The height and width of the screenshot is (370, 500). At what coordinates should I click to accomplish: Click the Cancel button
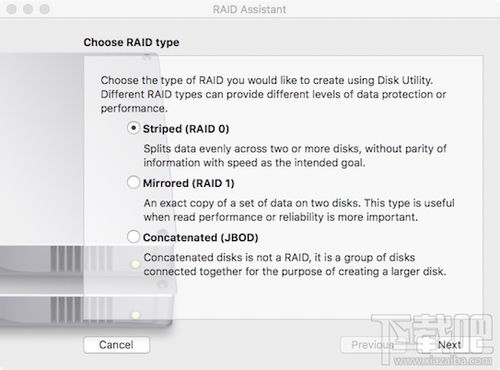tap(116, 345)
